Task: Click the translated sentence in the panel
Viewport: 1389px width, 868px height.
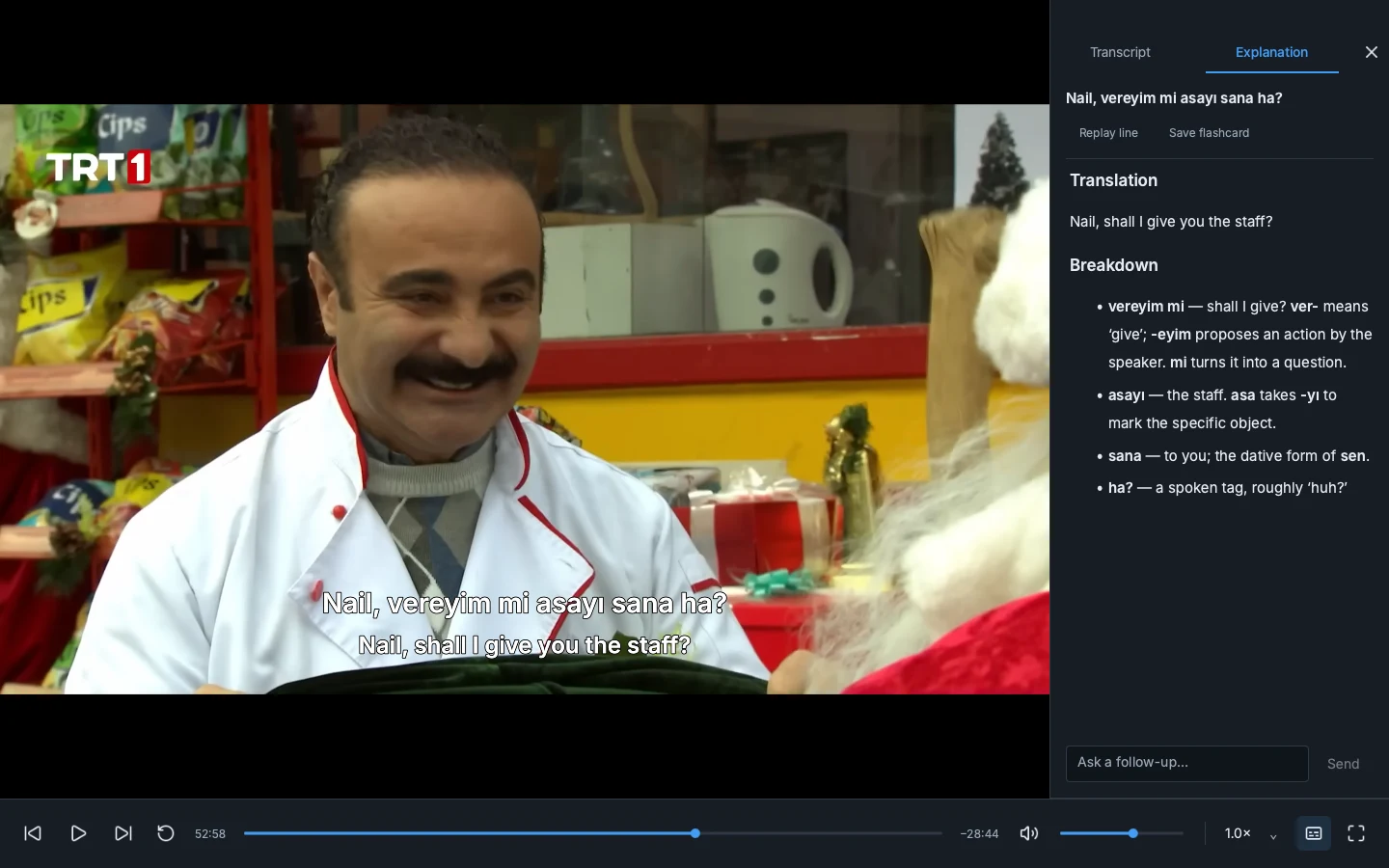Action: click(x=1171, y=222)
